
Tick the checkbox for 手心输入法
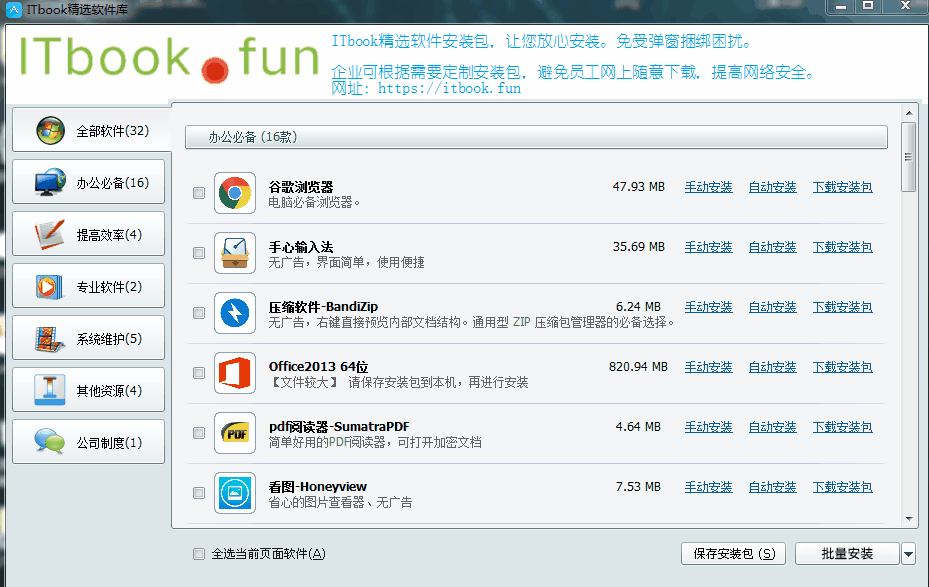(199, 253)
